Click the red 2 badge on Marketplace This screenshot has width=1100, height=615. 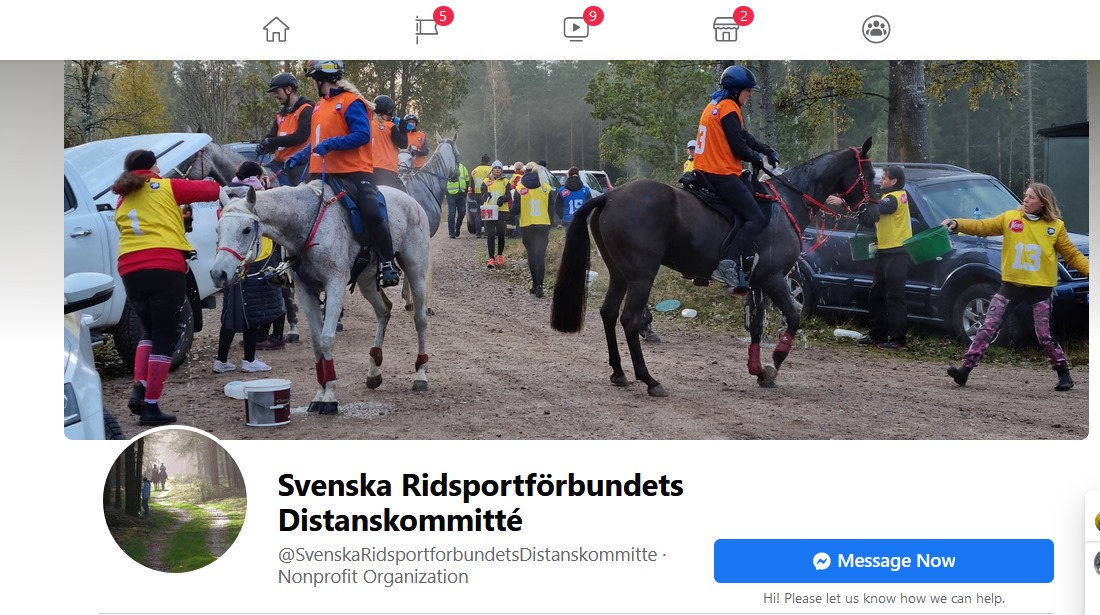point(743,16)
